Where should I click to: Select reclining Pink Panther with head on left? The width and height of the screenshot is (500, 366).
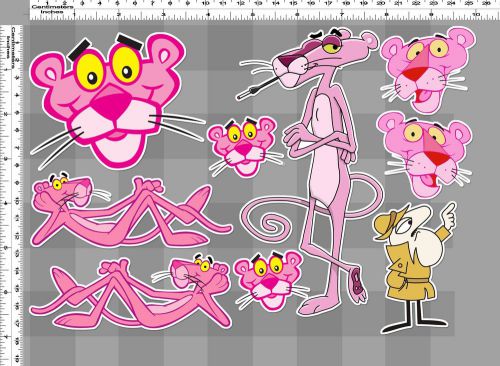click(132, 210)
